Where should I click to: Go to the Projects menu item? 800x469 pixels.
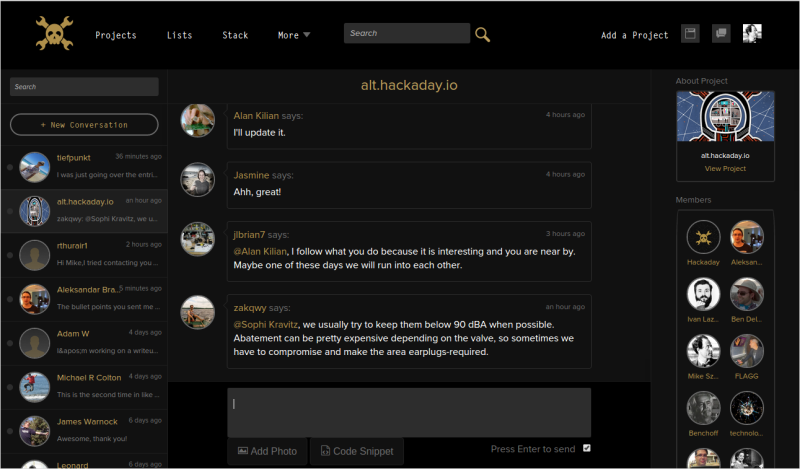116,35
